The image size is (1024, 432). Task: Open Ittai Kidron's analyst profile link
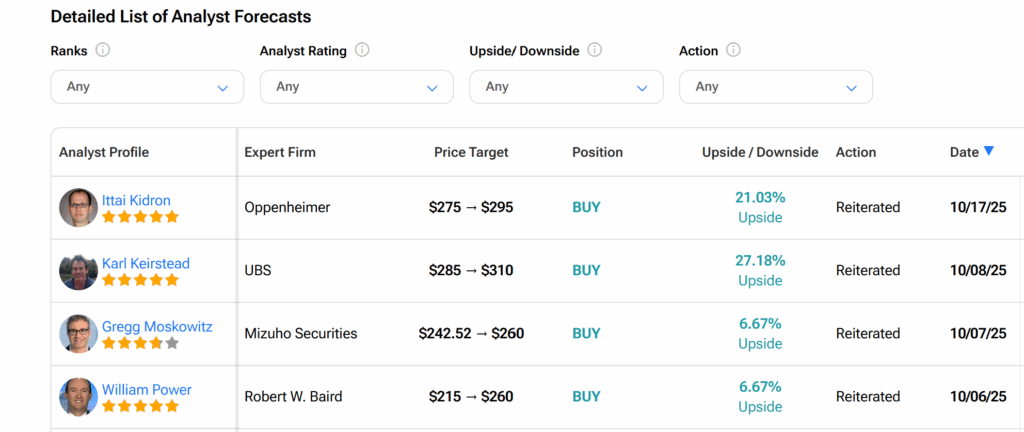(x=139, y=200)
